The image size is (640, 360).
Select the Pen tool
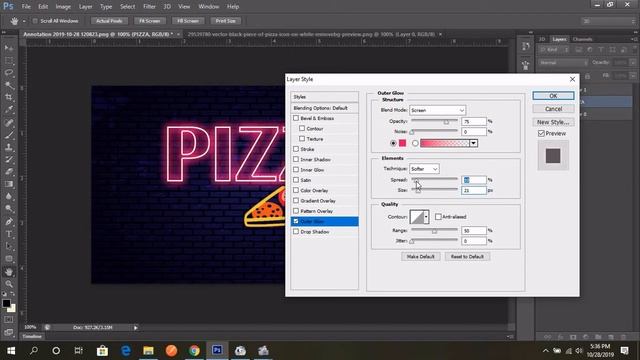[x=9, y=222]
